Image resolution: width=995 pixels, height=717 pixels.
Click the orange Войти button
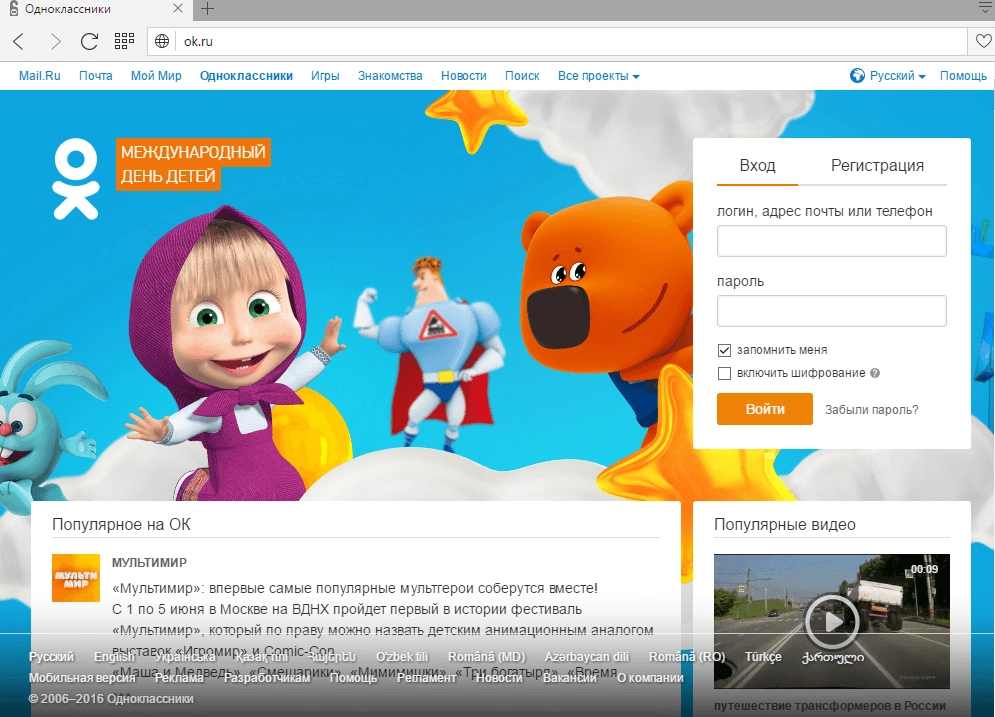tap(765, 409)
